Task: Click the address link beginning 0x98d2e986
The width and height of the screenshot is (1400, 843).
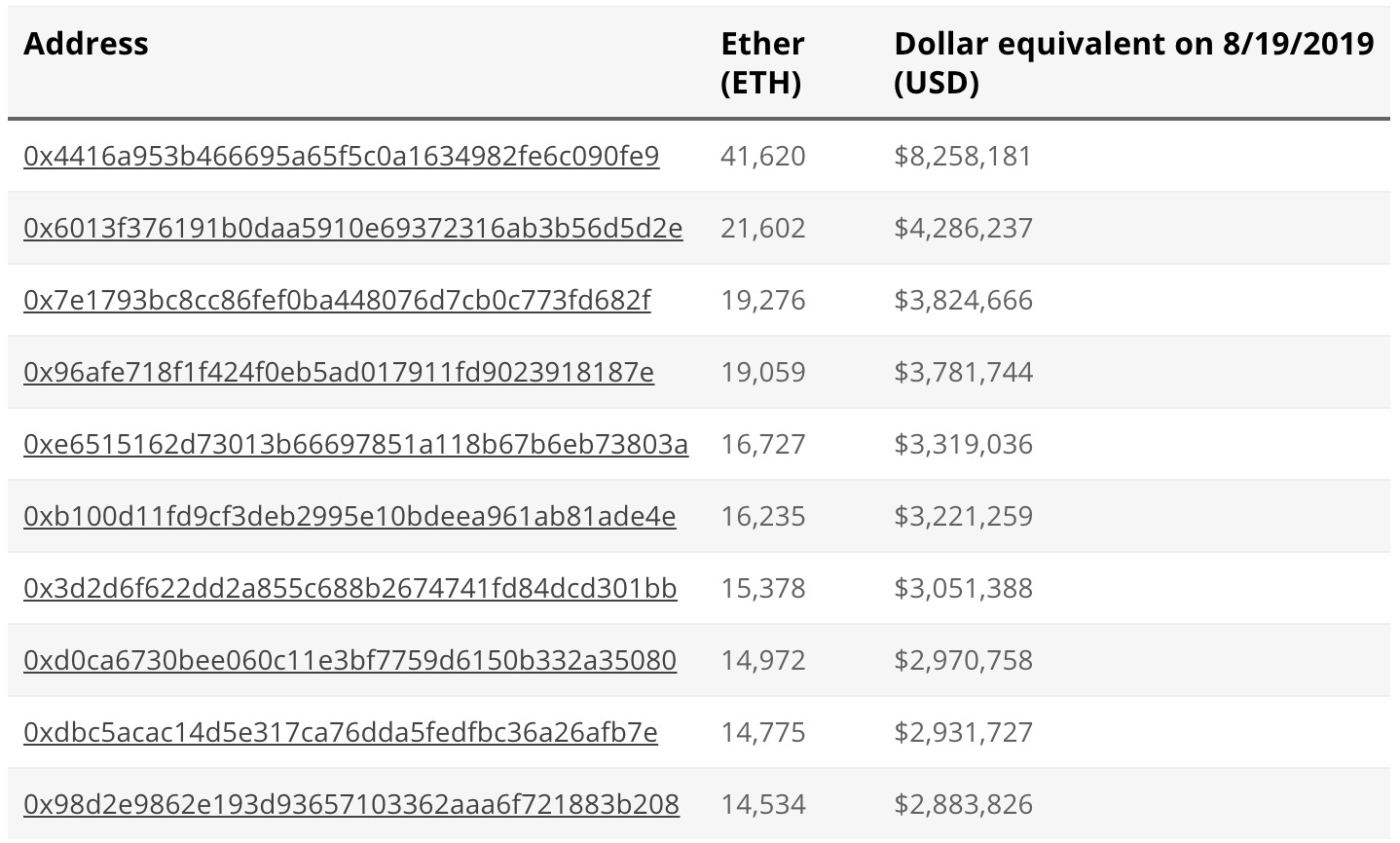Action: (351, 805)
